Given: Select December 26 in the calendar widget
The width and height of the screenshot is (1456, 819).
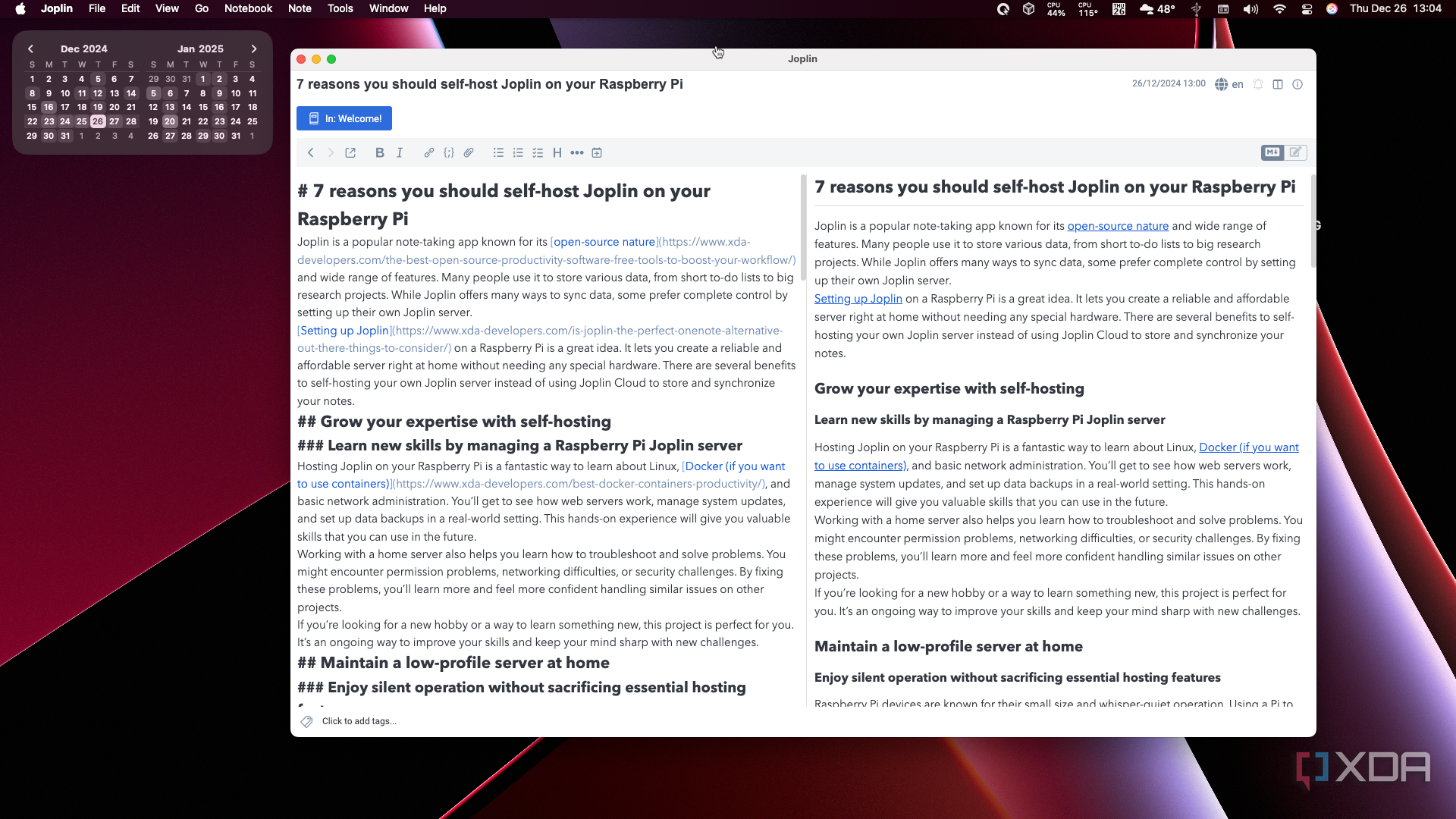Looking at the screenshot, I should (98, 121).
